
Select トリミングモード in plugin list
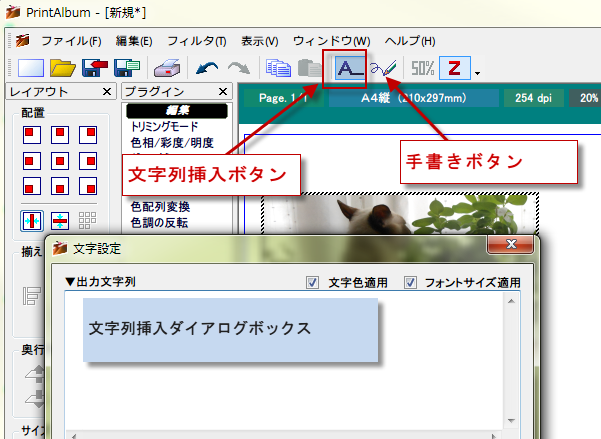click(165, 127)
